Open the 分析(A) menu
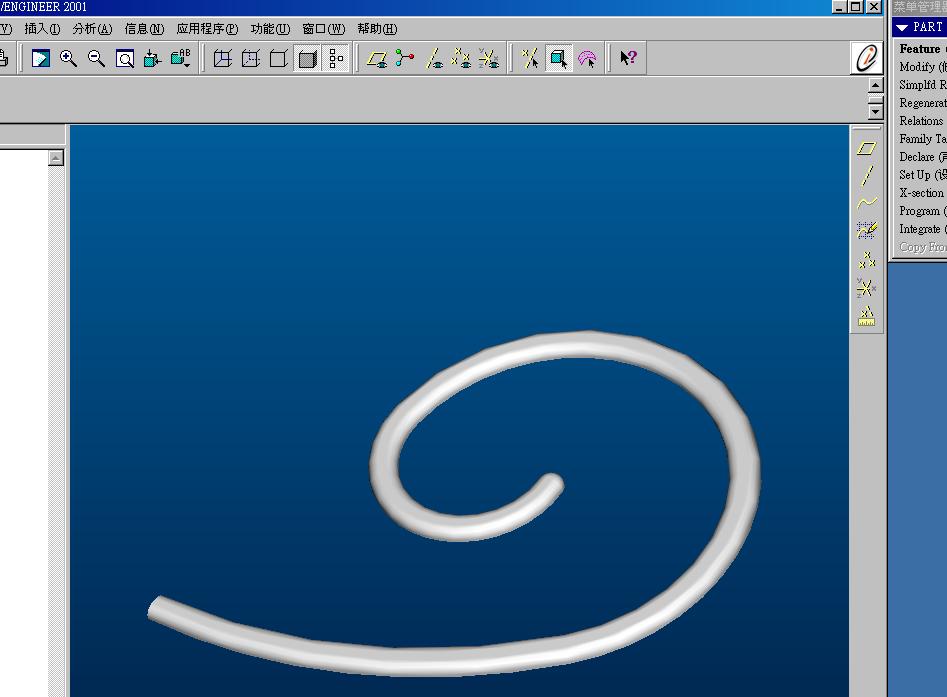 click(92, 29)
